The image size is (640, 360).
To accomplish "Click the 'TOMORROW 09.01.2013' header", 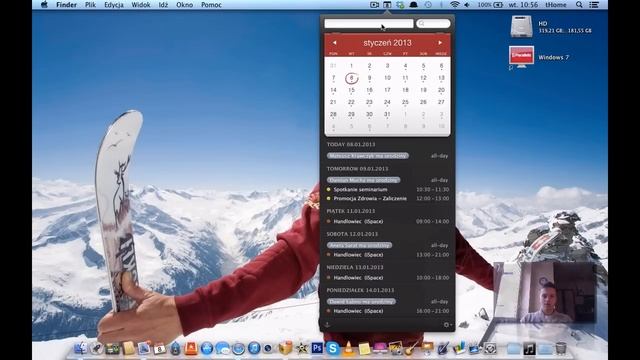I will tap(357, 169).
